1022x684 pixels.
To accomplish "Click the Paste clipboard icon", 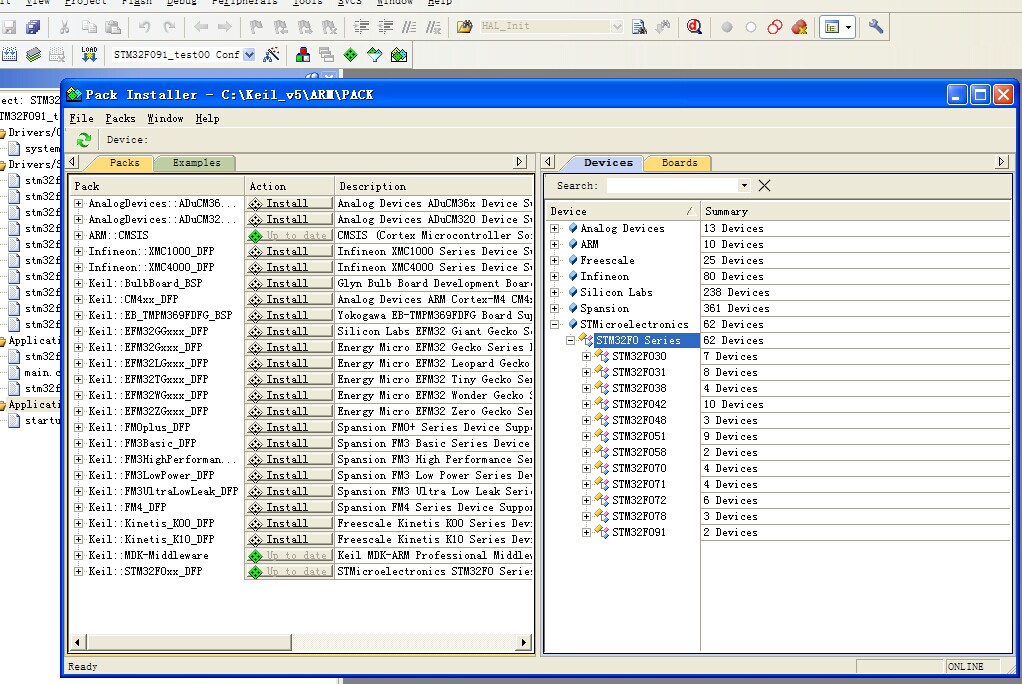I will click(x=113, y=27).
